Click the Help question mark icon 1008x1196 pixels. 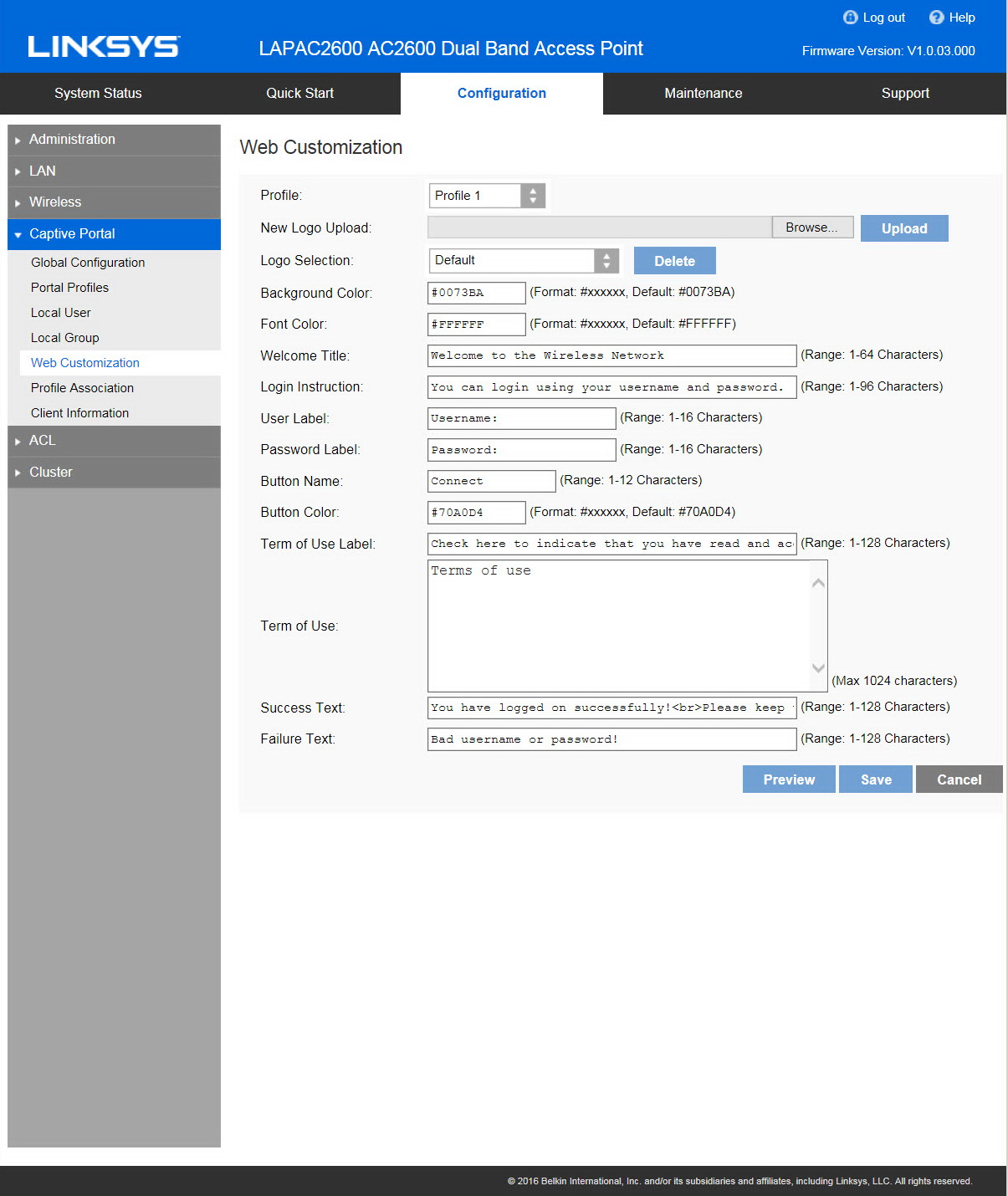click(936, 17)
